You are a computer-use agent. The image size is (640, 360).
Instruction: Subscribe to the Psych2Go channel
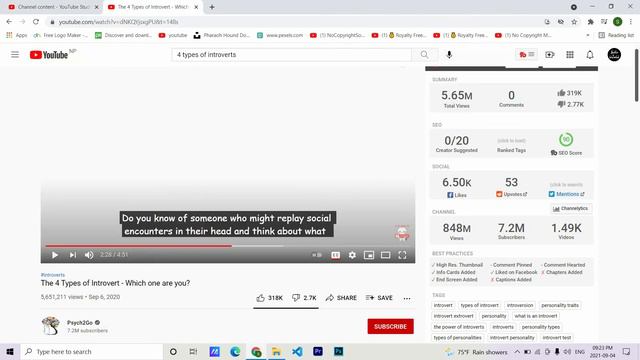pyautogui.click(x=390, y=327)
